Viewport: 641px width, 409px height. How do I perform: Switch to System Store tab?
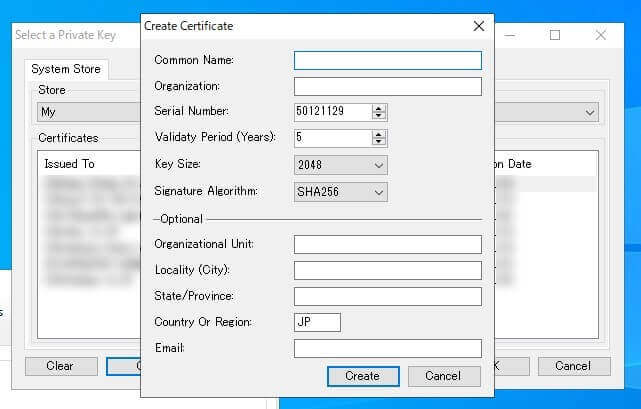click(66, 69)
